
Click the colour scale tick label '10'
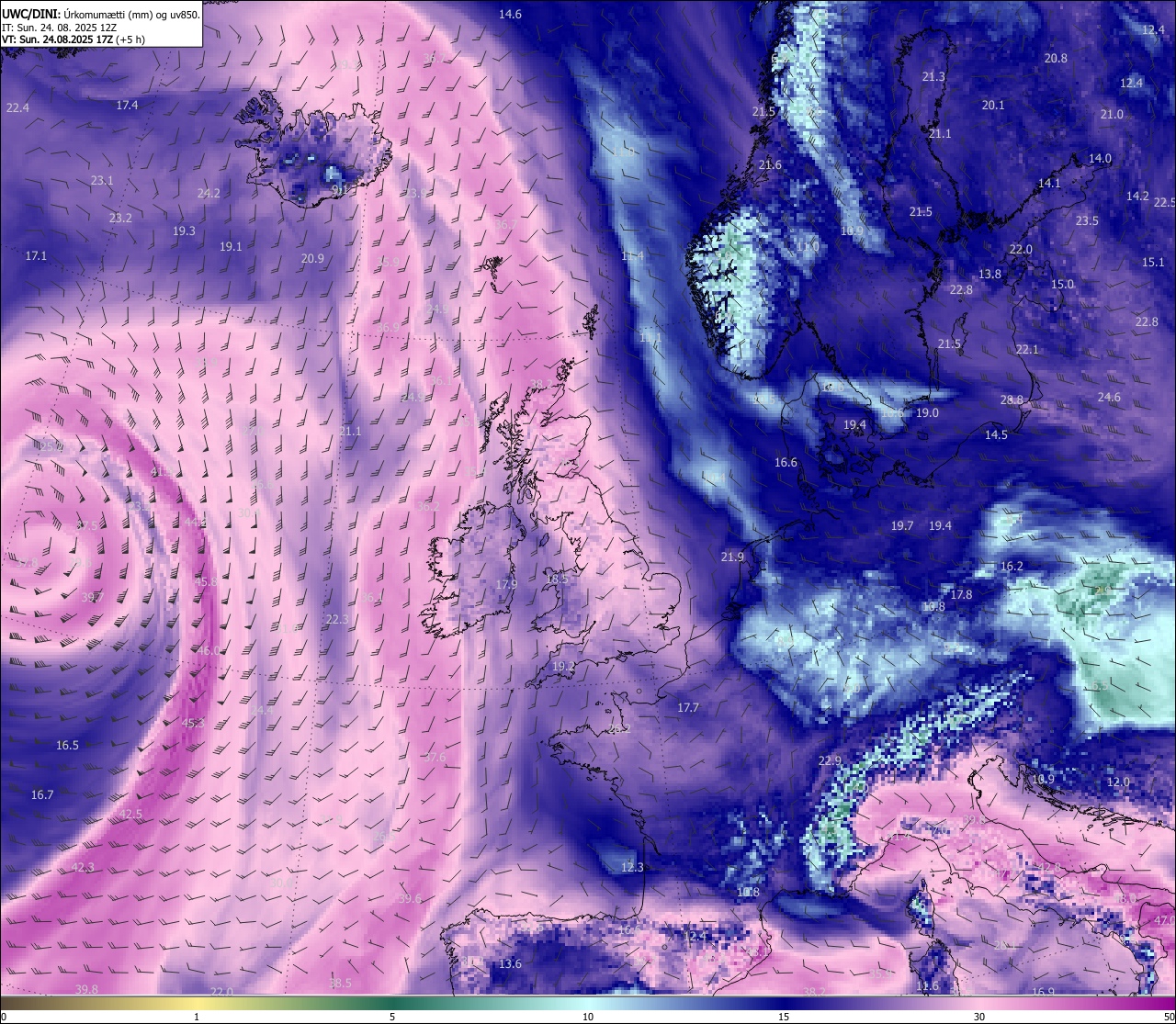588,1017
